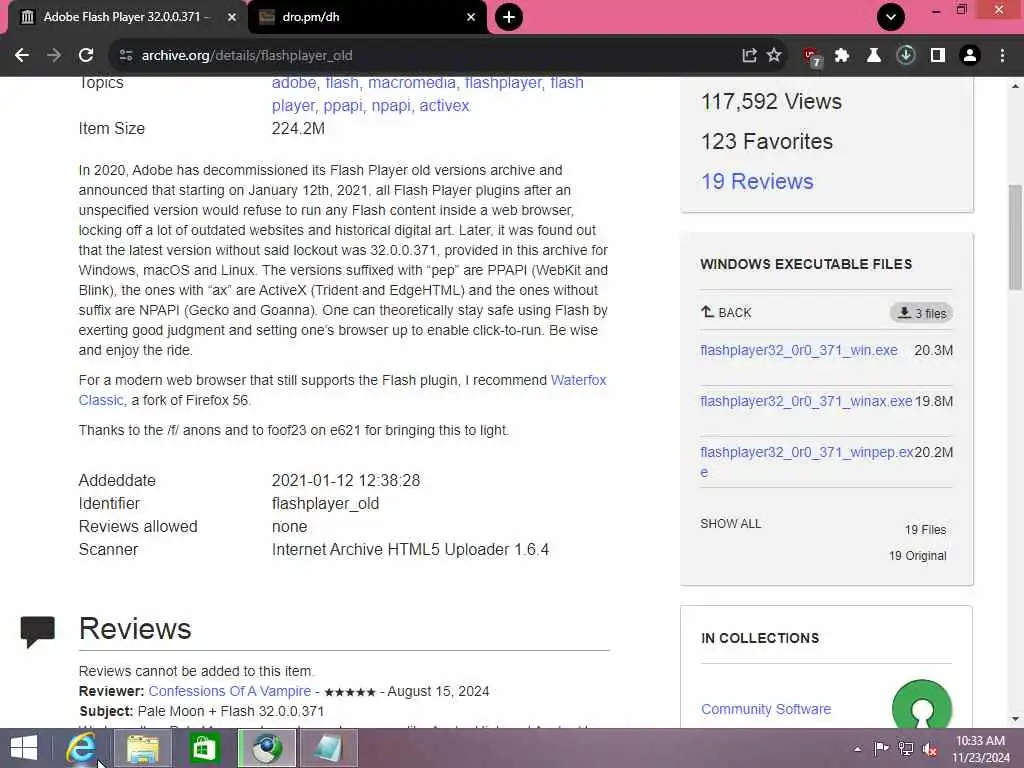Viewport: 1024px width, 768px height.
Task: Click the green Community Software collection thumbnail
Action: click(921, 705)
